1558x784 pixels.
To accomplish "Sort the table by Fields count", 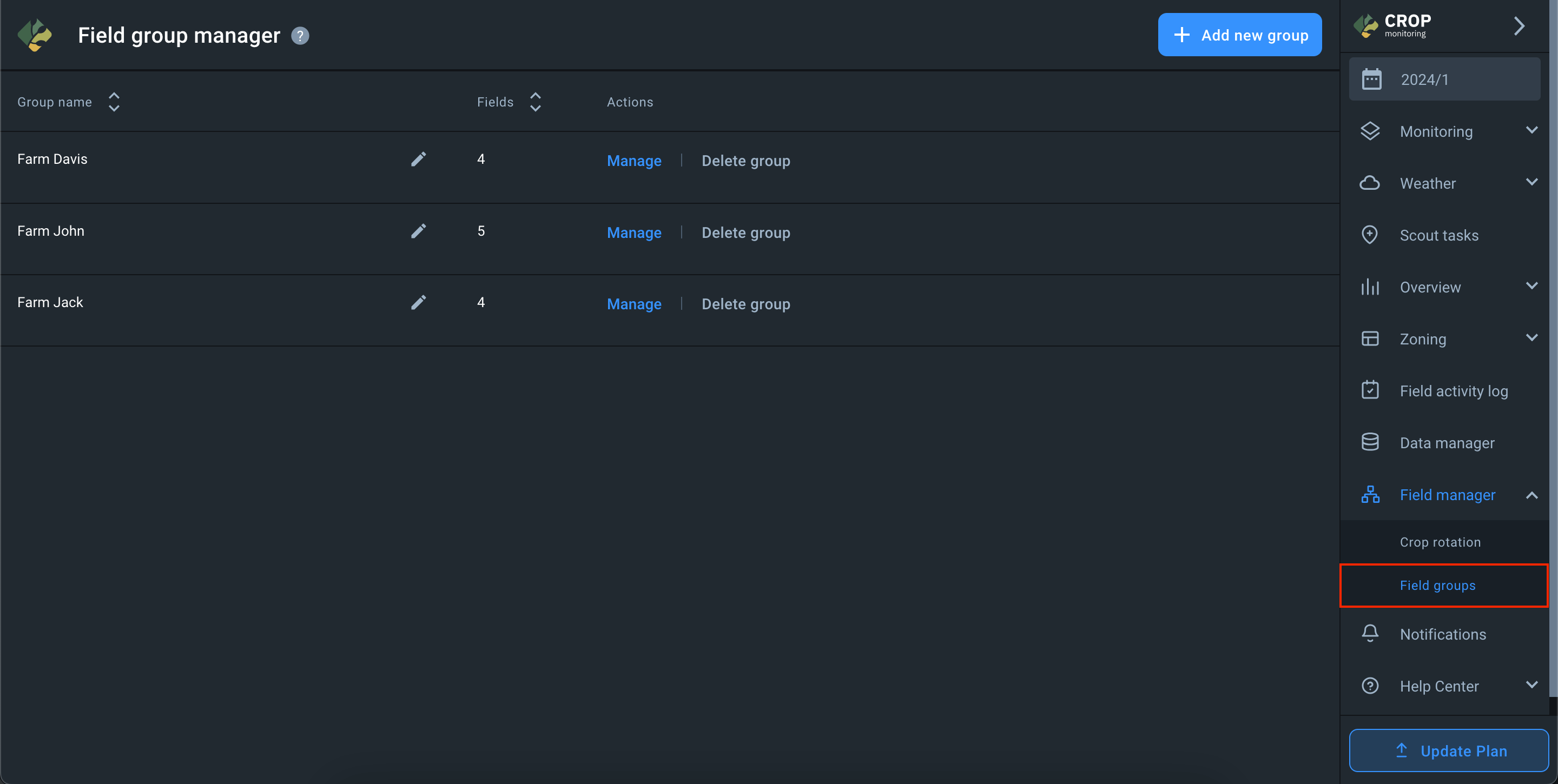I will pyautogui.click(x=534, y=102).
